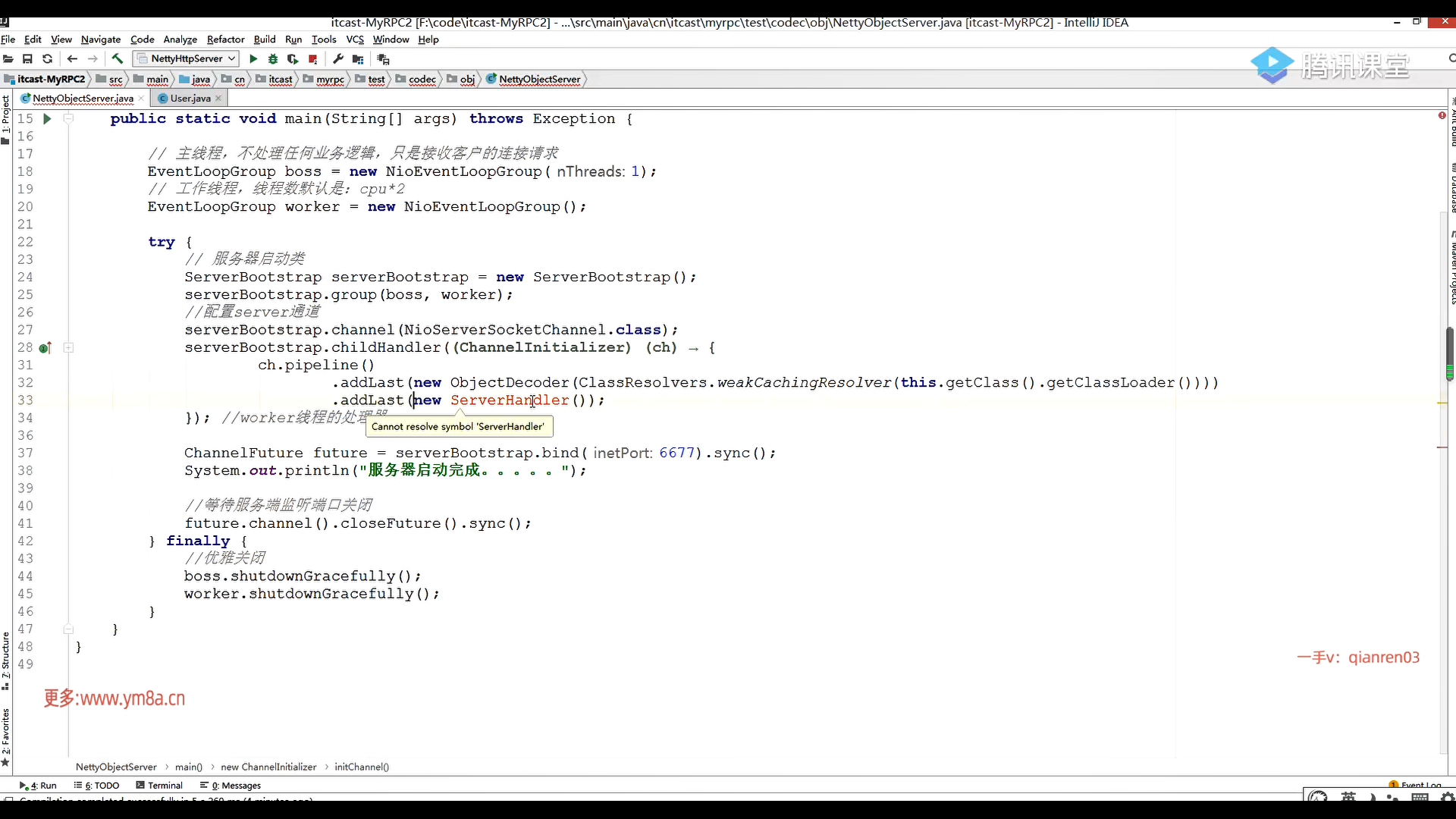
Task: Click the green Run button in toolbar
Action: pyautogui.click(x=253, y=59)
